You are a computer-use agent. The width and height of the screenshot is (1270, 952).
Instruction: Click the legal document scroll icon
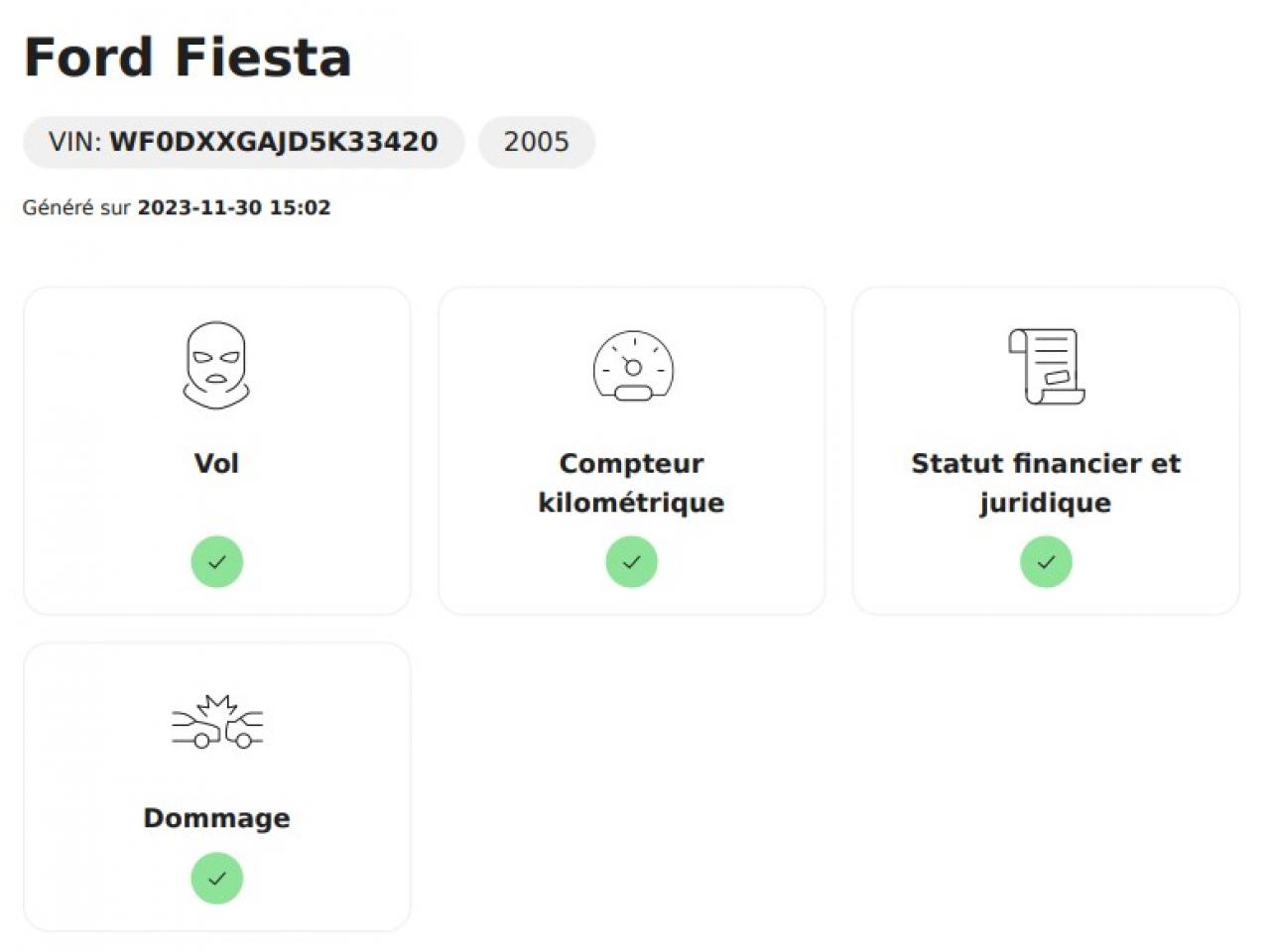tap(1046, 366)
